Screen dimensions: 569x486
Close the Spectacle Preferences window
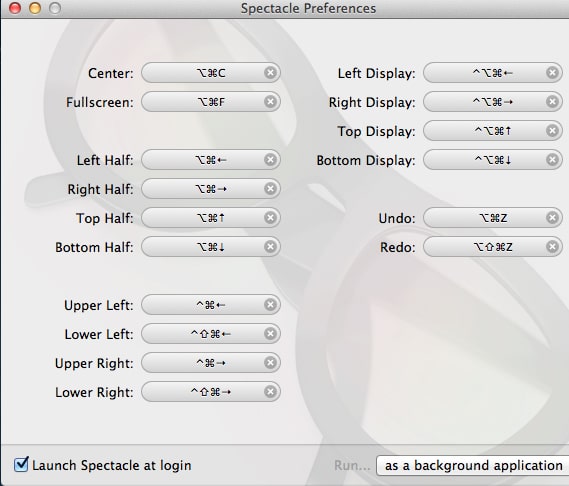click(15, 8)
